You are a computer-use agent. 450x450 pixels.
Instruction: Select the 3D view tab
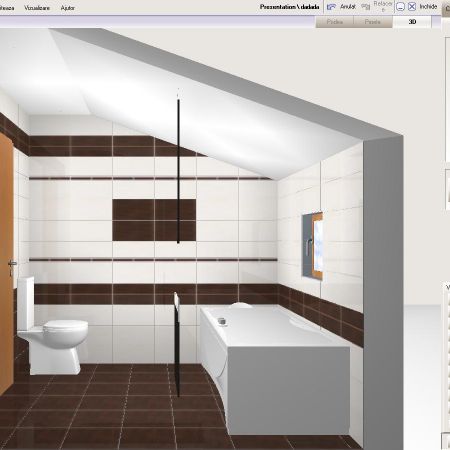coord(412,22)
